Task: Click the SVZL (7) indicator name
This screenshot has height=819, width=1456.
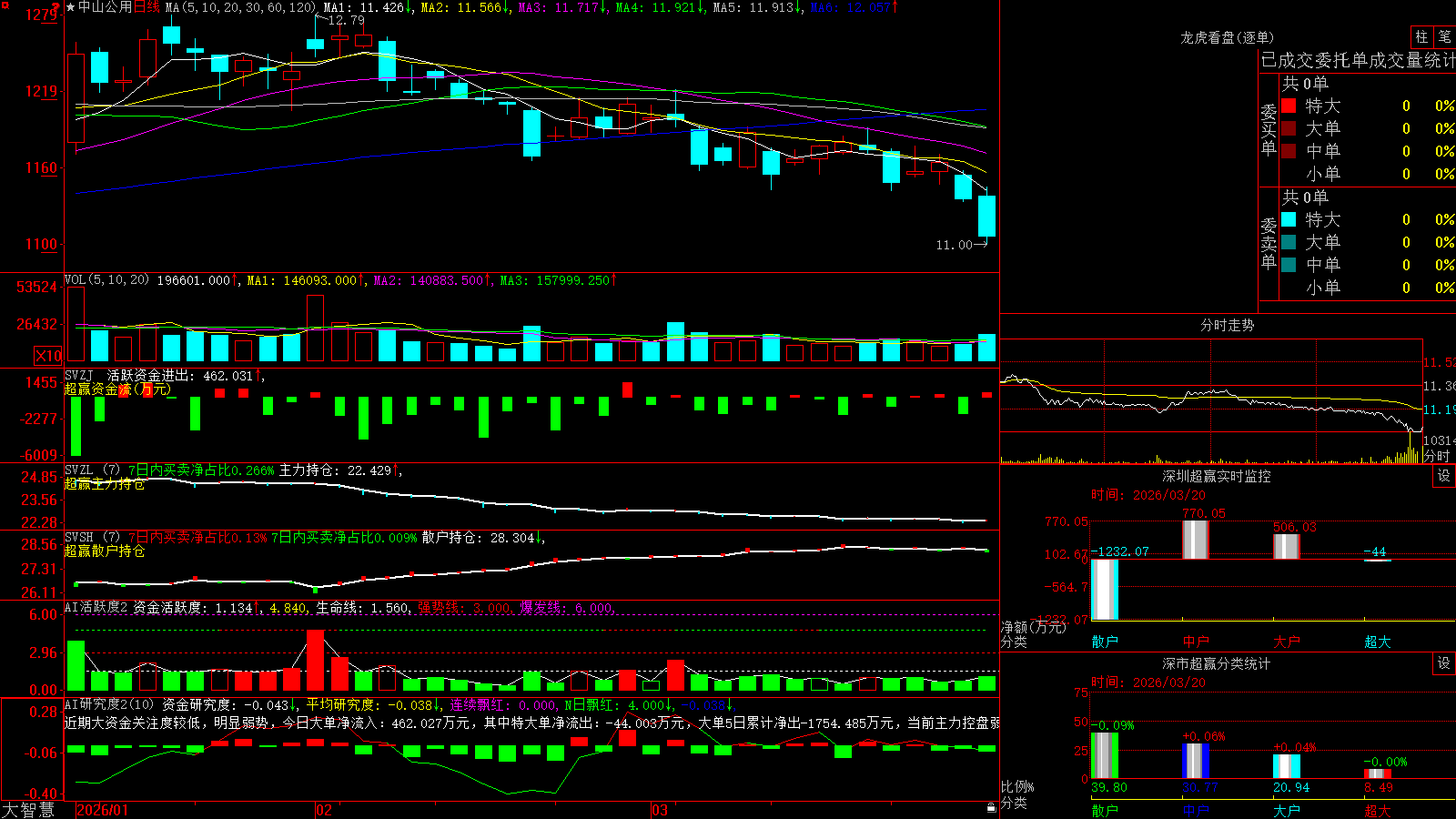Action: click(92, 470)
